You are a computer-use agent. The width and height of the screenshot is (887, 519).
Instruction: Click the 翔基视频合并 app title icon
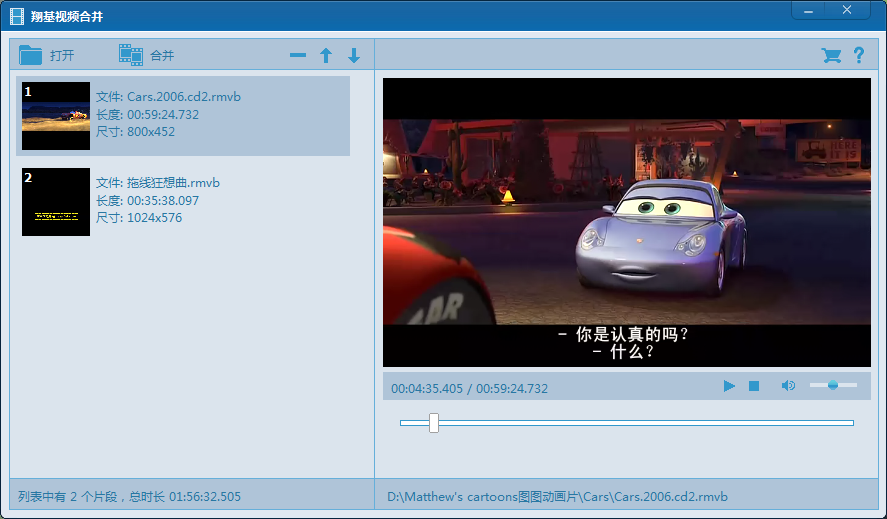click(x=17, y=16)
